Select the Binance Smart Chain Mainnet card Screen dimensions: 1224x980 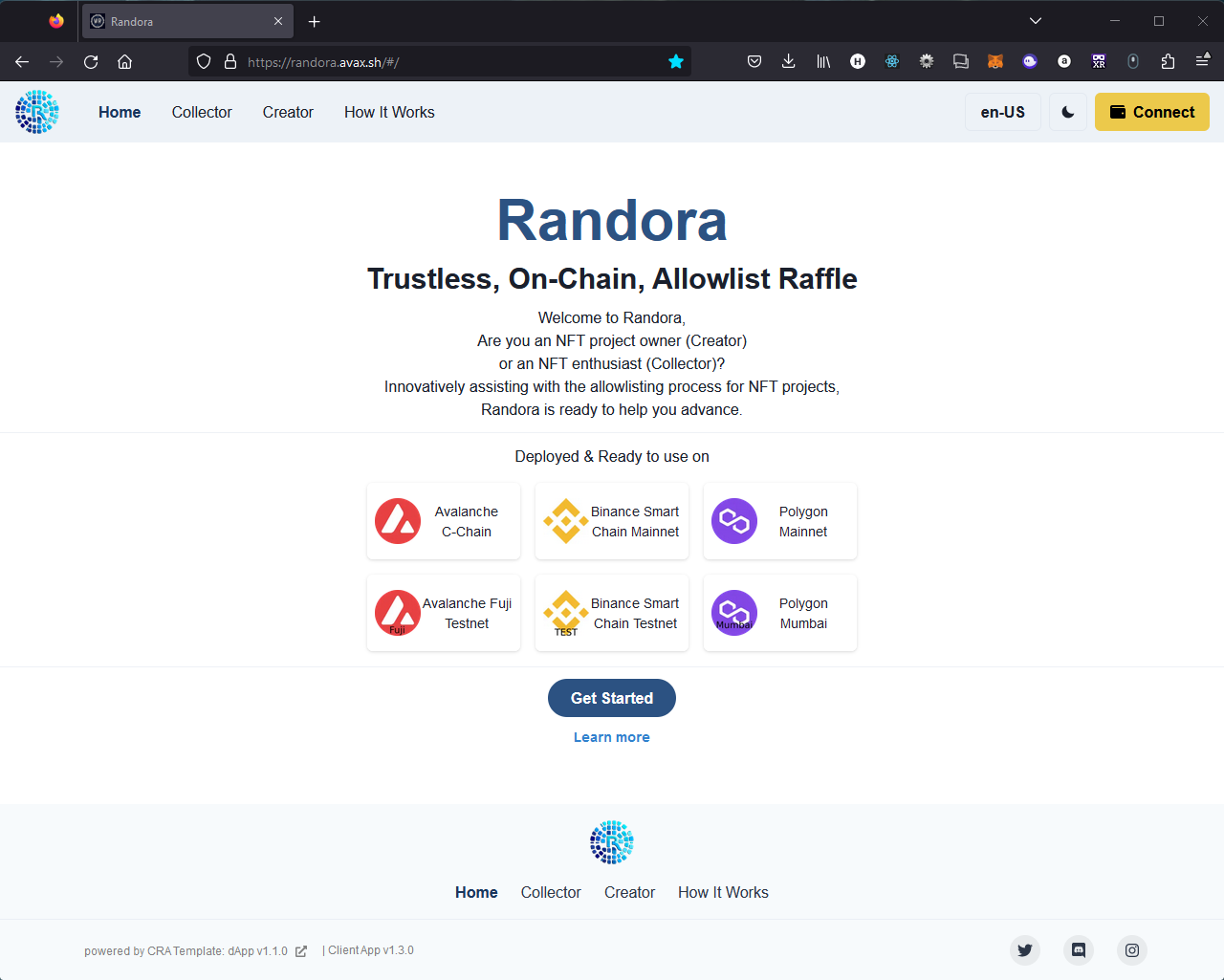click(x=612, y=521)
